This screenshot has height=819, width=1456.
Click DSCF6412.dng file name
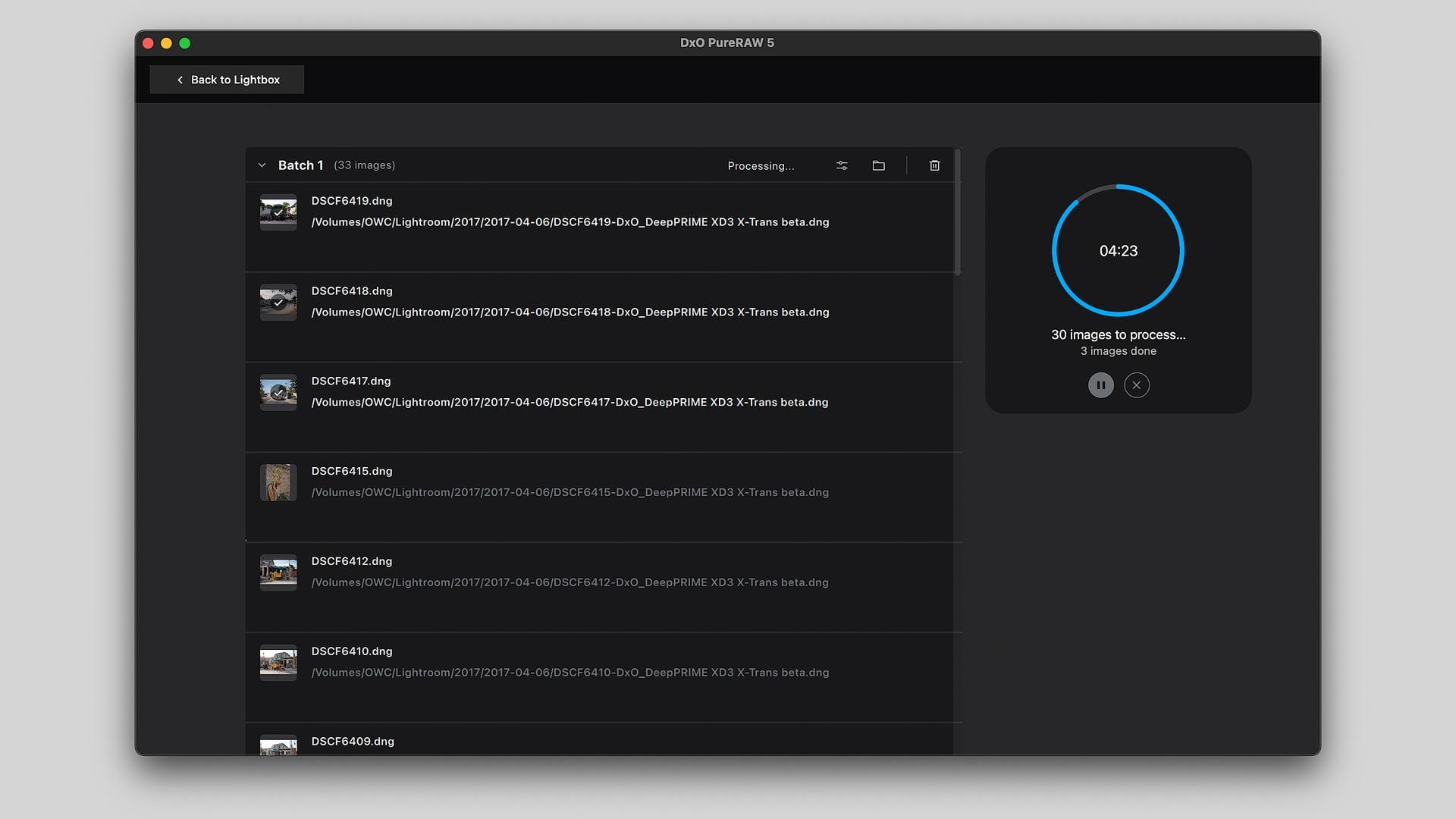[351, 561]
